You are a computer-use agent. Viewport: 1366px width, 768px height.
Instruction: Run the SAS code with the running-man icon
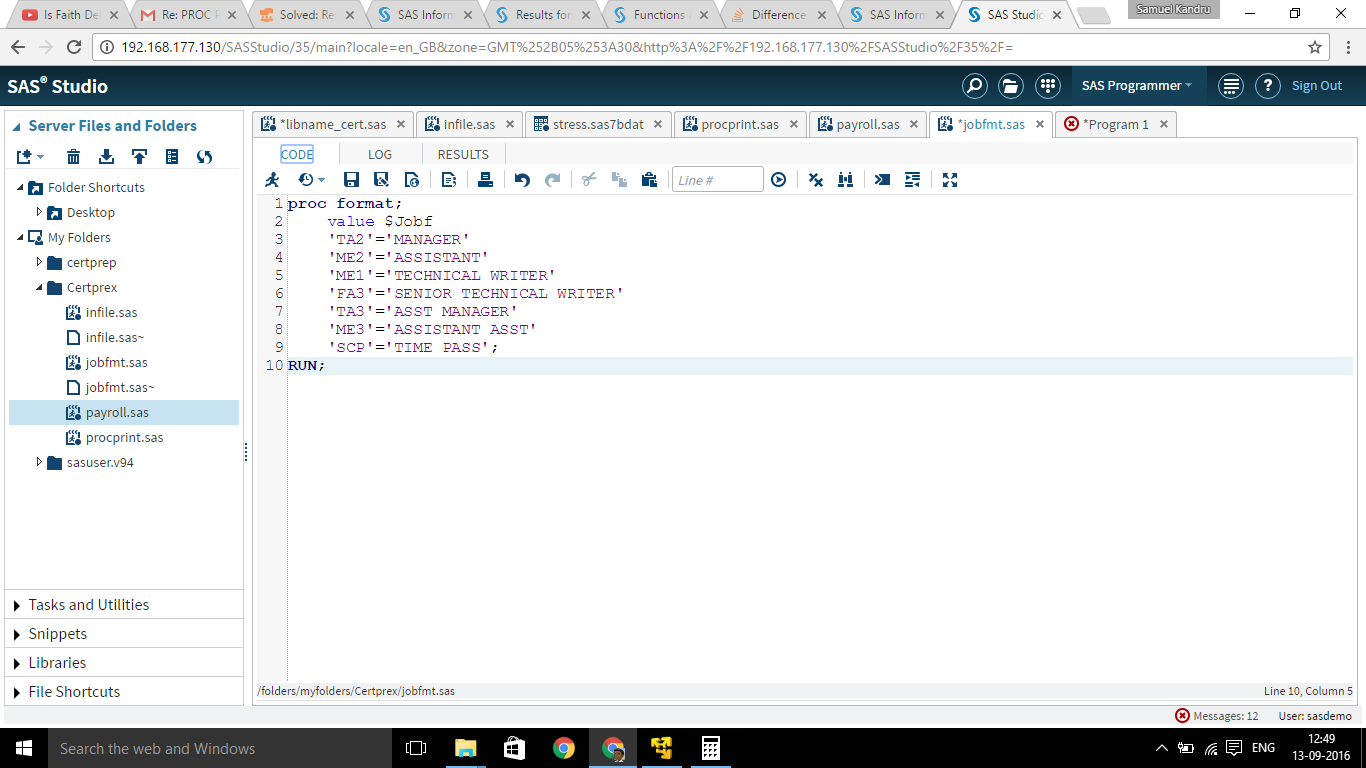[x=272, y=180]
